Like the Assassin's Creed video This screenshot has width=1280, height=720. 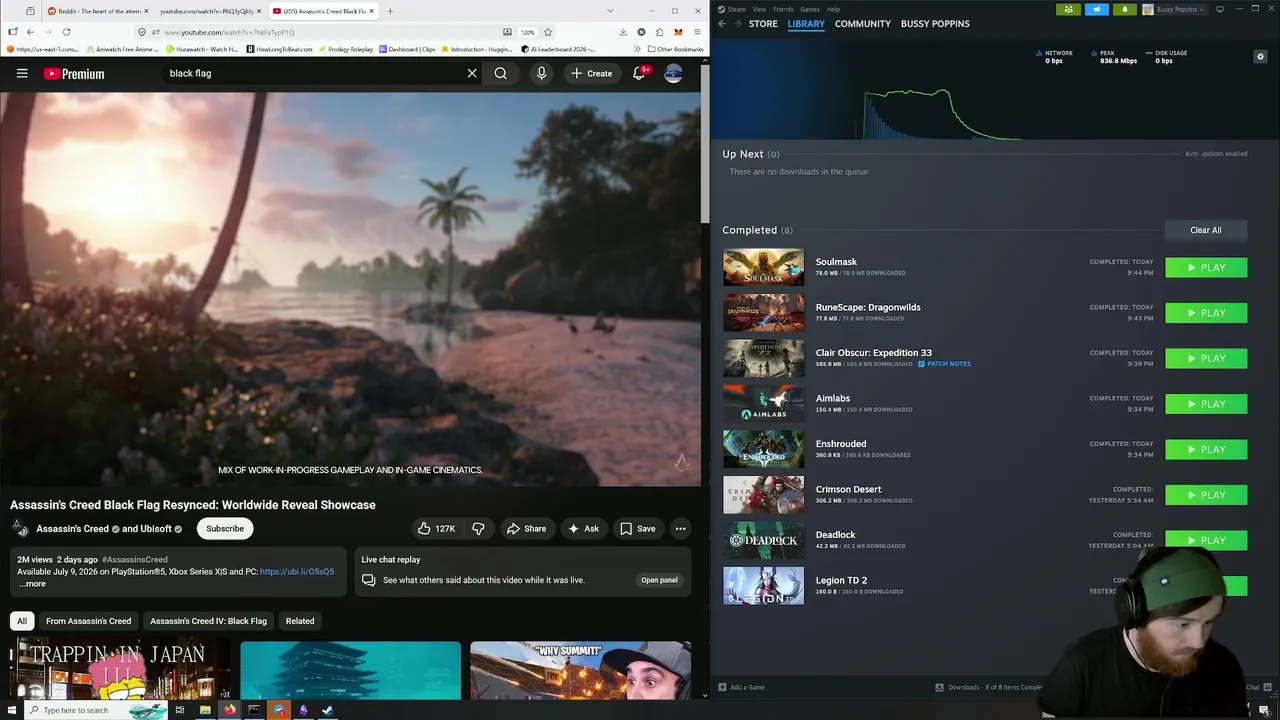pos(436,528)
